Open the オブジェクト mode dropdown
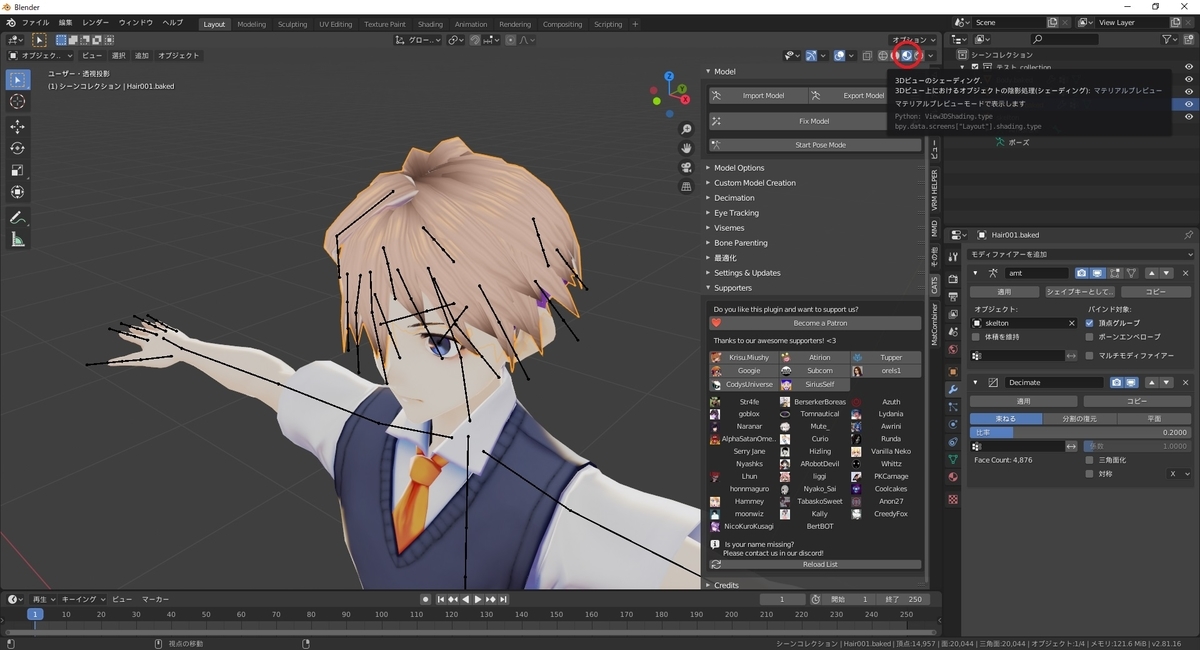1200x650 pixels. point(41,56)
